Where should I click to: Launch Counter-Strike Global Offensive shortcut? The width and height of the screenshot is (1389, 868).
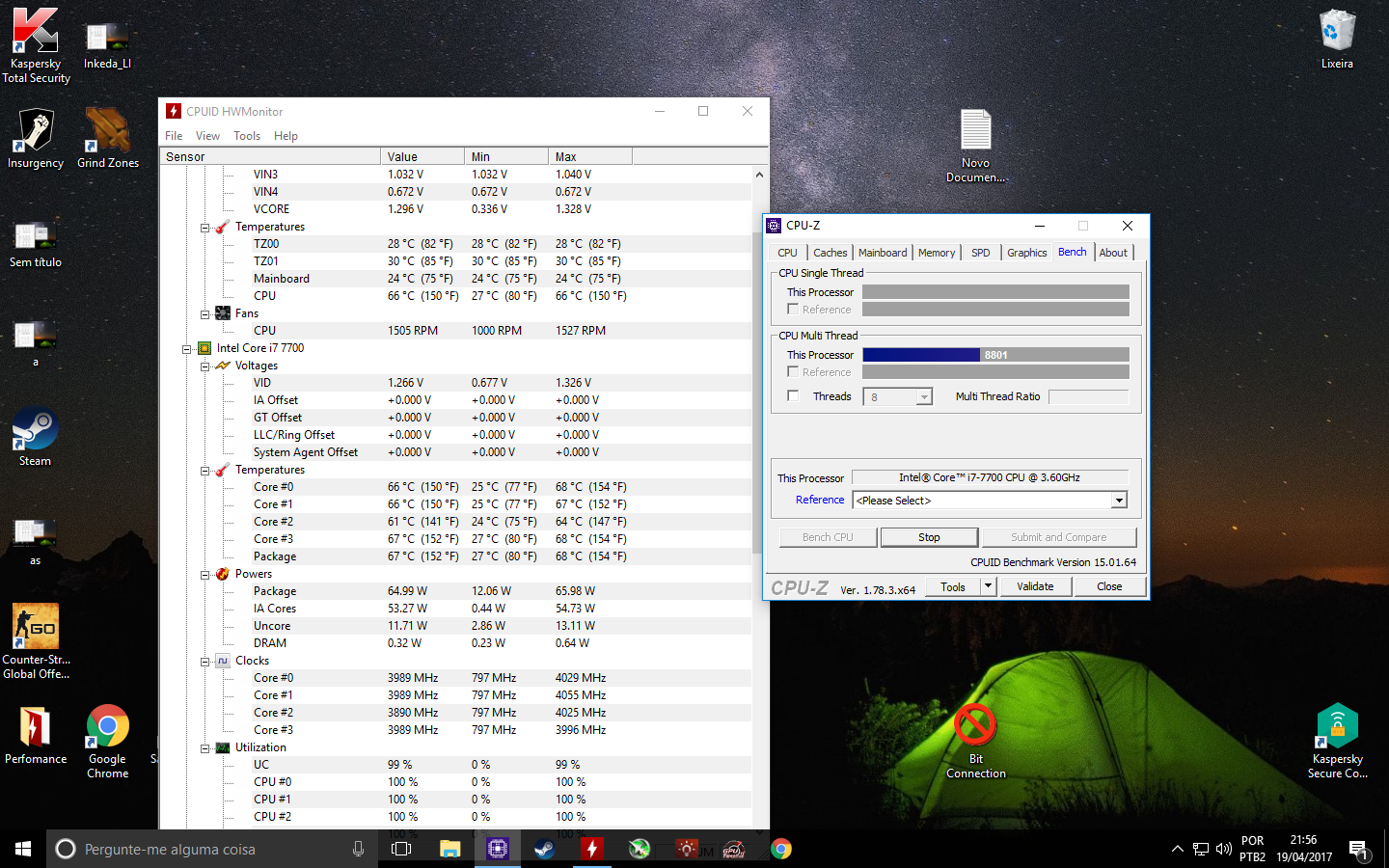point(36,641)
